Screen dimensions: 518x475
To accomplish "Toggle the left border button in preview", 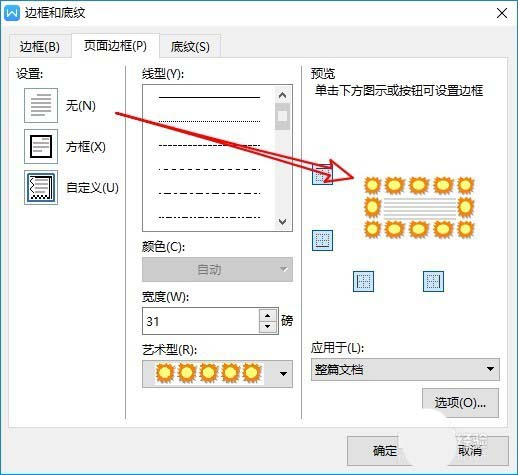I will [x=363, y=281].
